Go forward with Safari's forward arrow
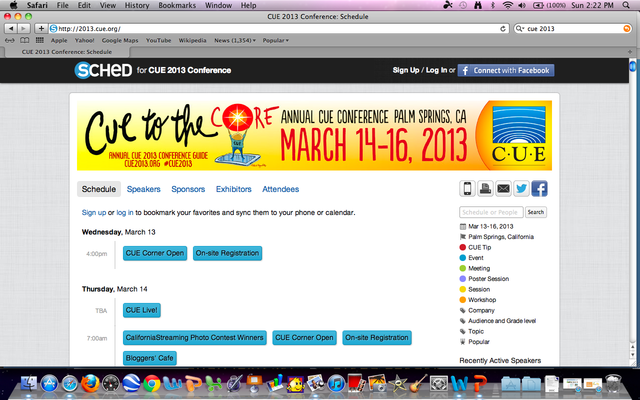Viewport: 640px width, 400px height. pyautogui.click(x=24, y=29)
